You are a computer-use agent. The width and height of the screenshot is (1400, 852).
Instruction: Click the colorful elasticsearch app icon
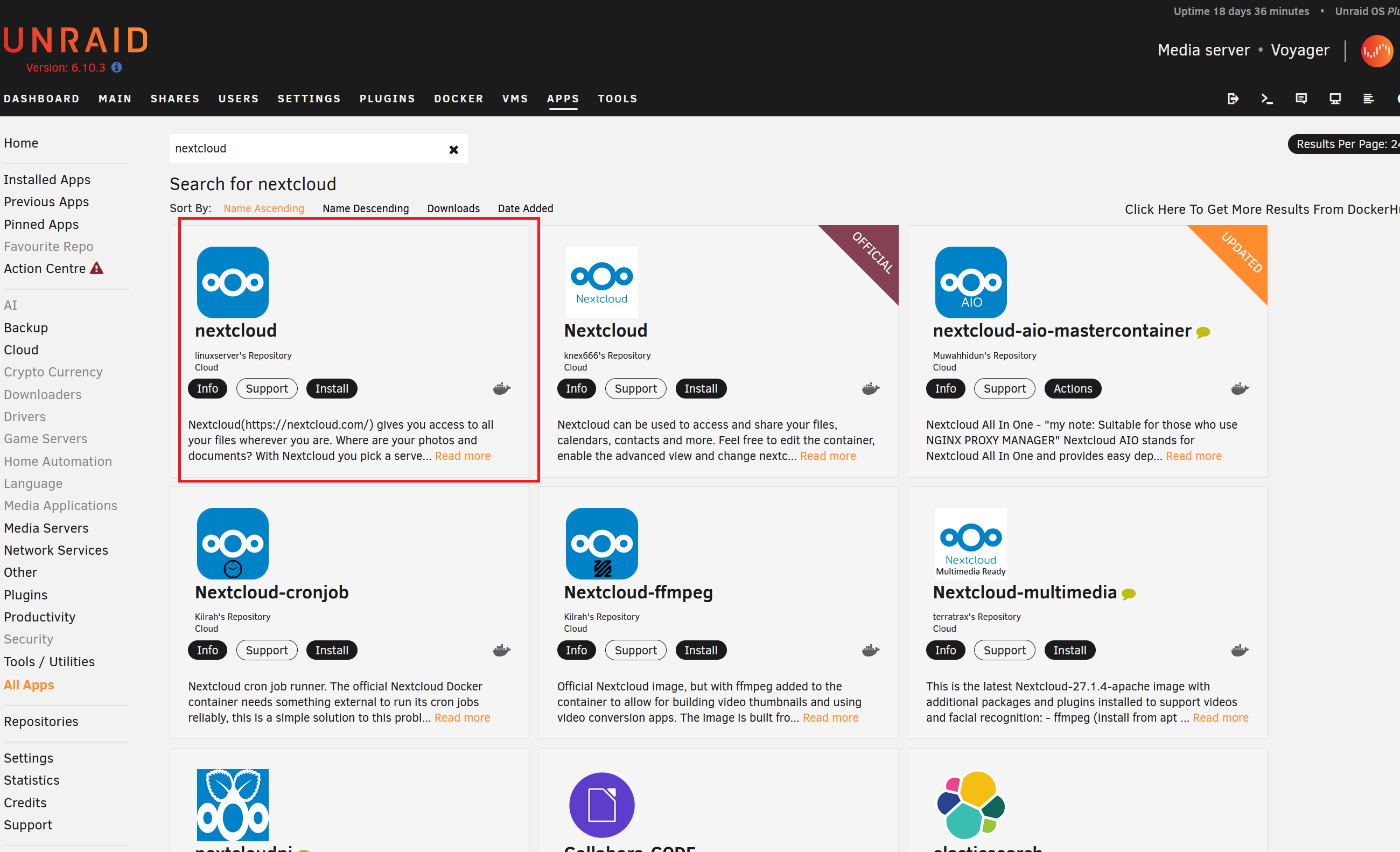970,804
